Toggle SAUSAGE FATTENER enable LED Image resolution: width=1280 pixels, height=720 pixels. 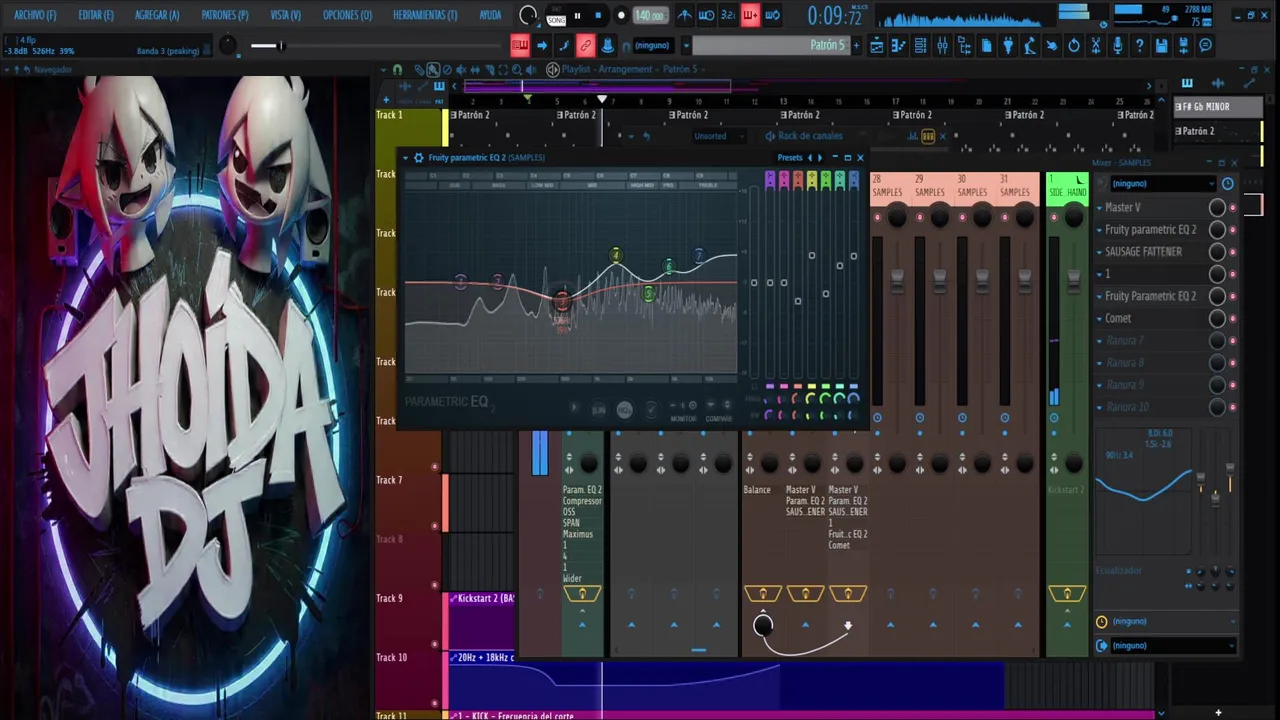(1232, 252)
